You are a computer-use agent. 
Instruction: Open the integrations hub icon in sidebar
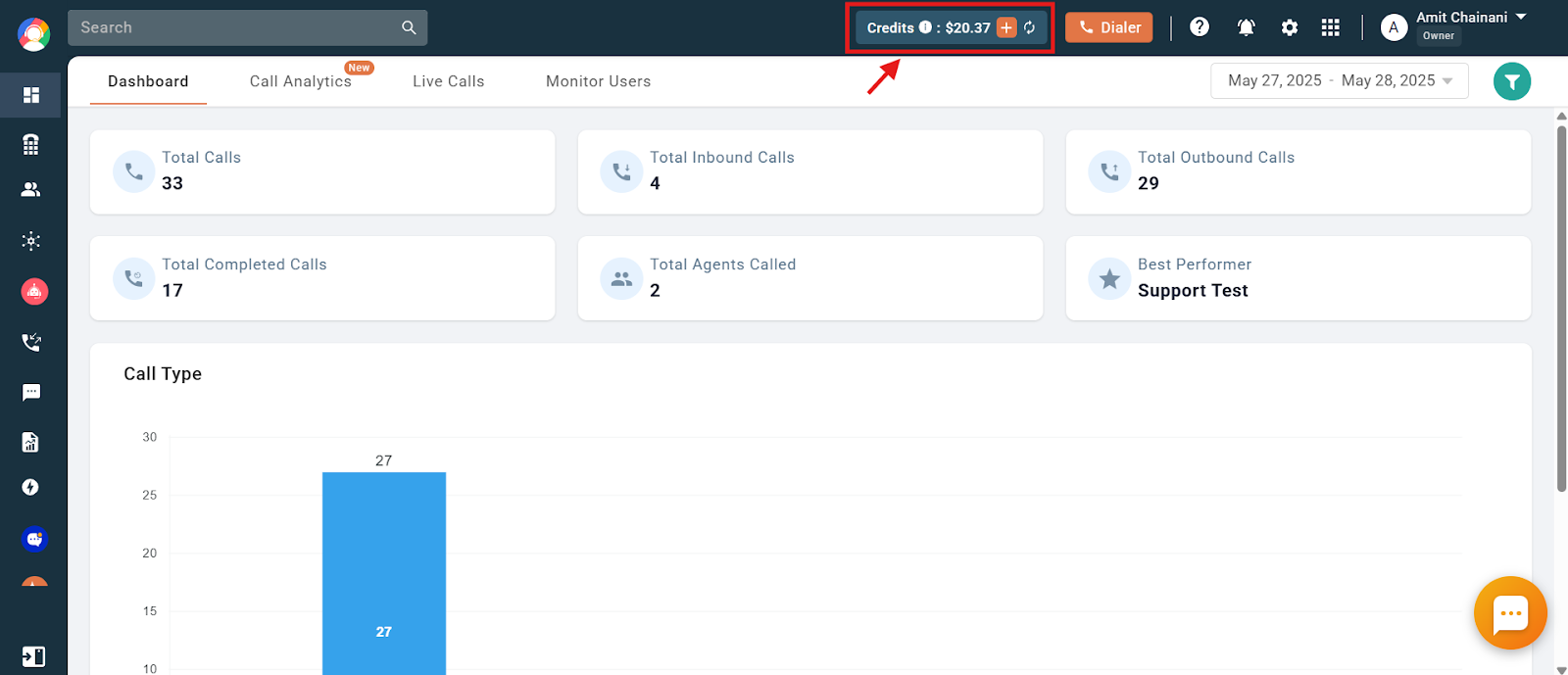point(31,241)
